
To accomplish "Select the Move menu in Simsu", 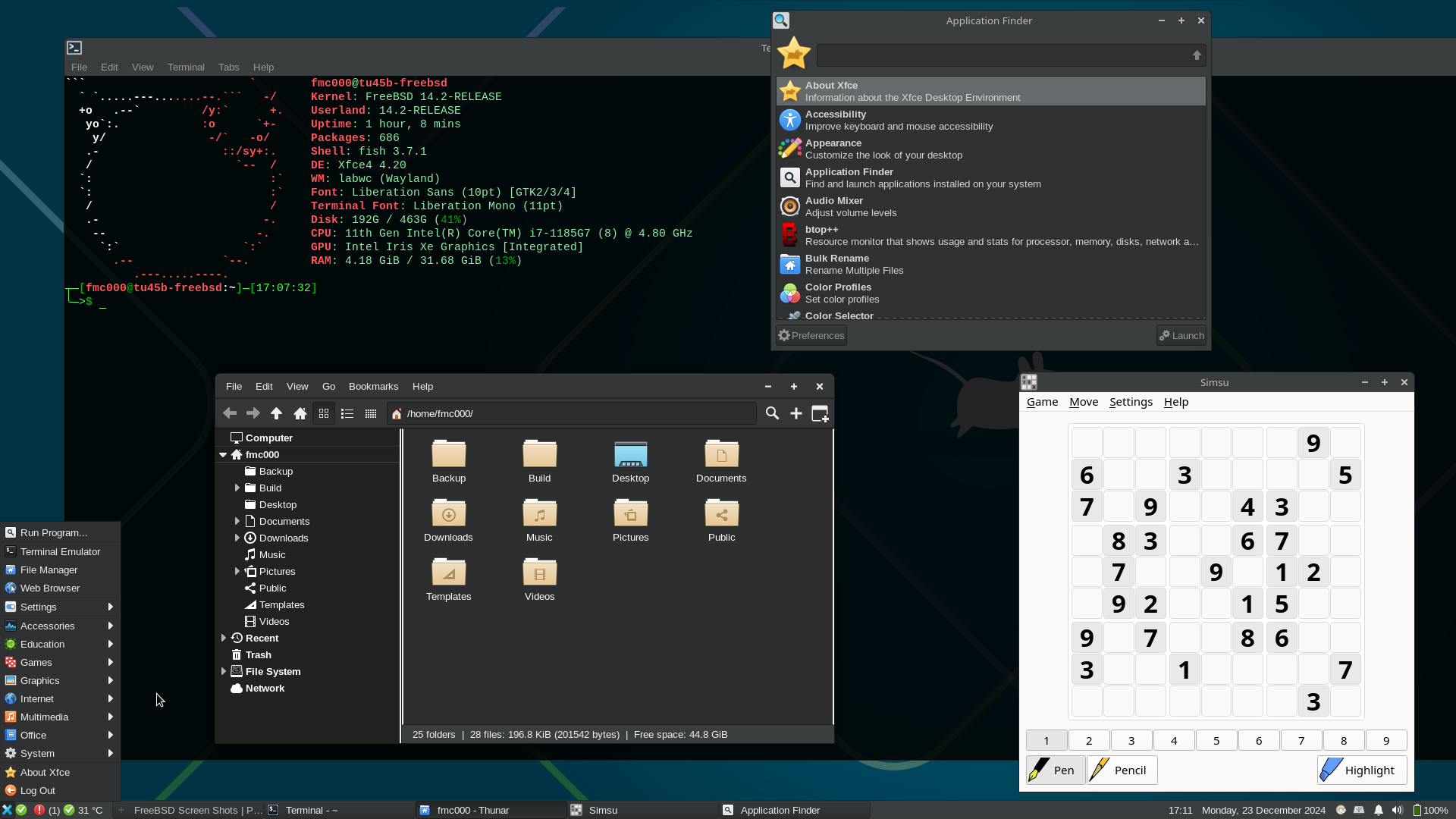I will pyautogui.click(x=1083, y=401).
